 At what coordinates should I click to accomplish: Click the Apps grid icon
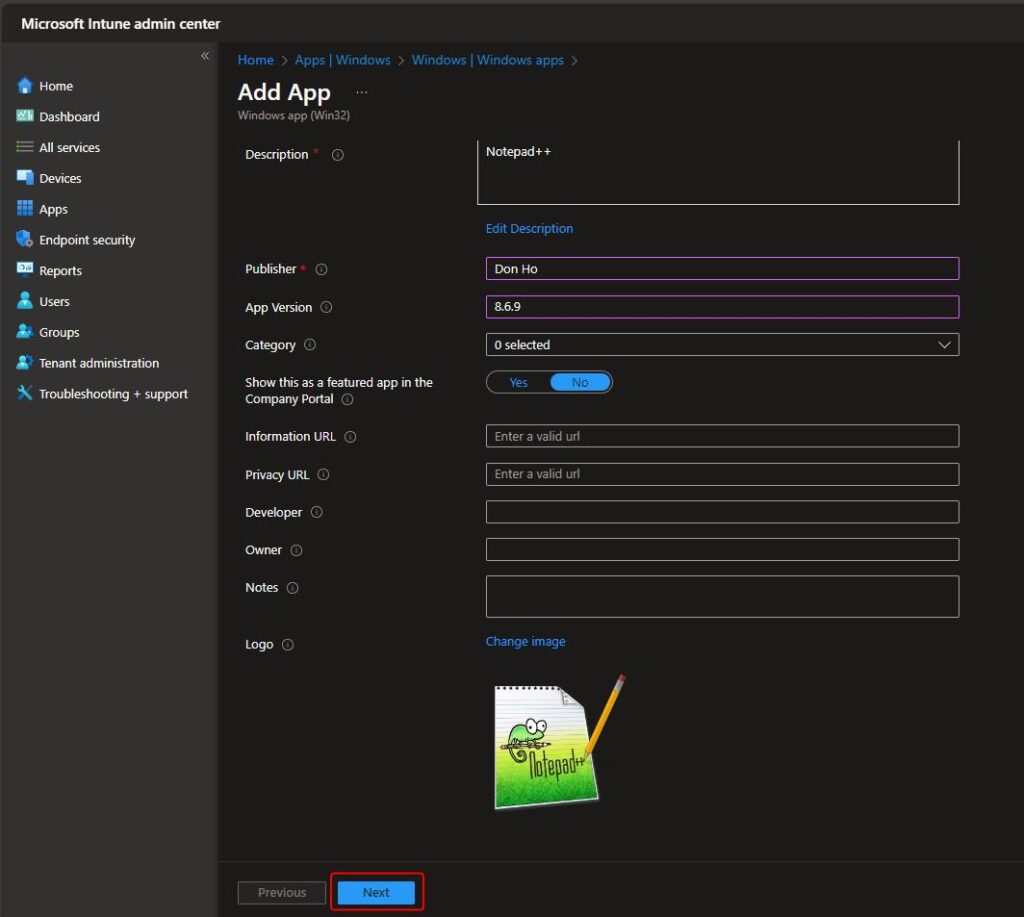25,208
